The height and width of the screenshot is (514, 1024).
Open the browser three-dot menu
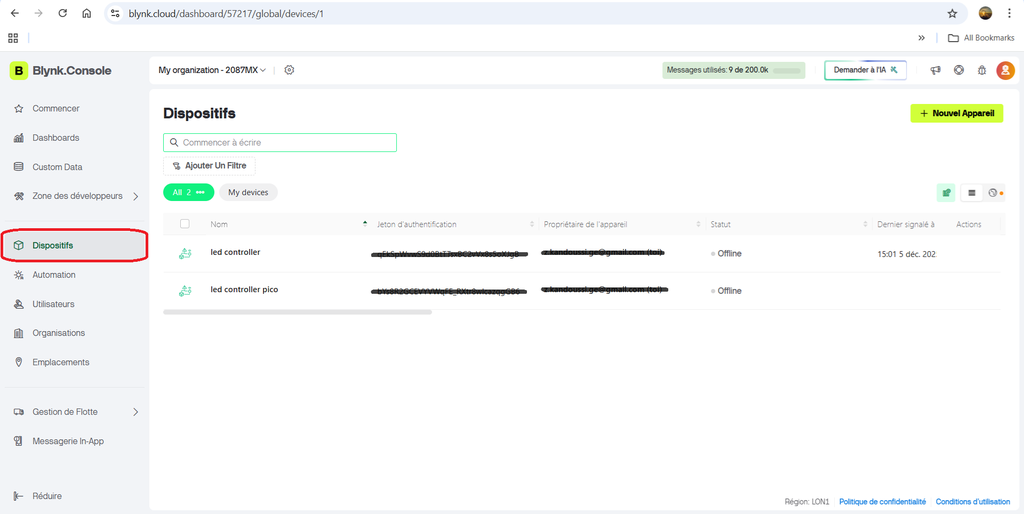[x=1010, y=13]
